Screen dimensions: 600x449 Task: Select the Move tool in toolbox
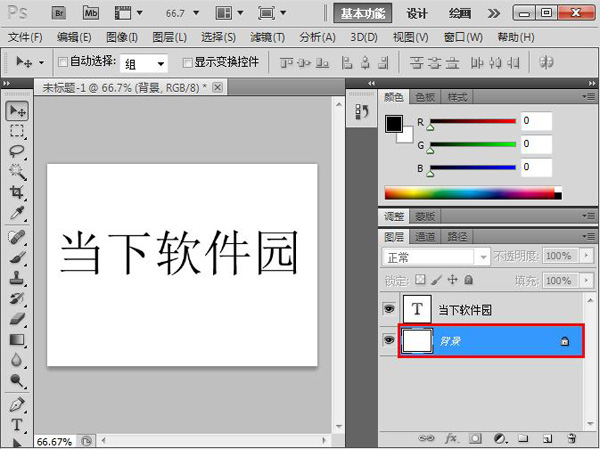(17, 111)
